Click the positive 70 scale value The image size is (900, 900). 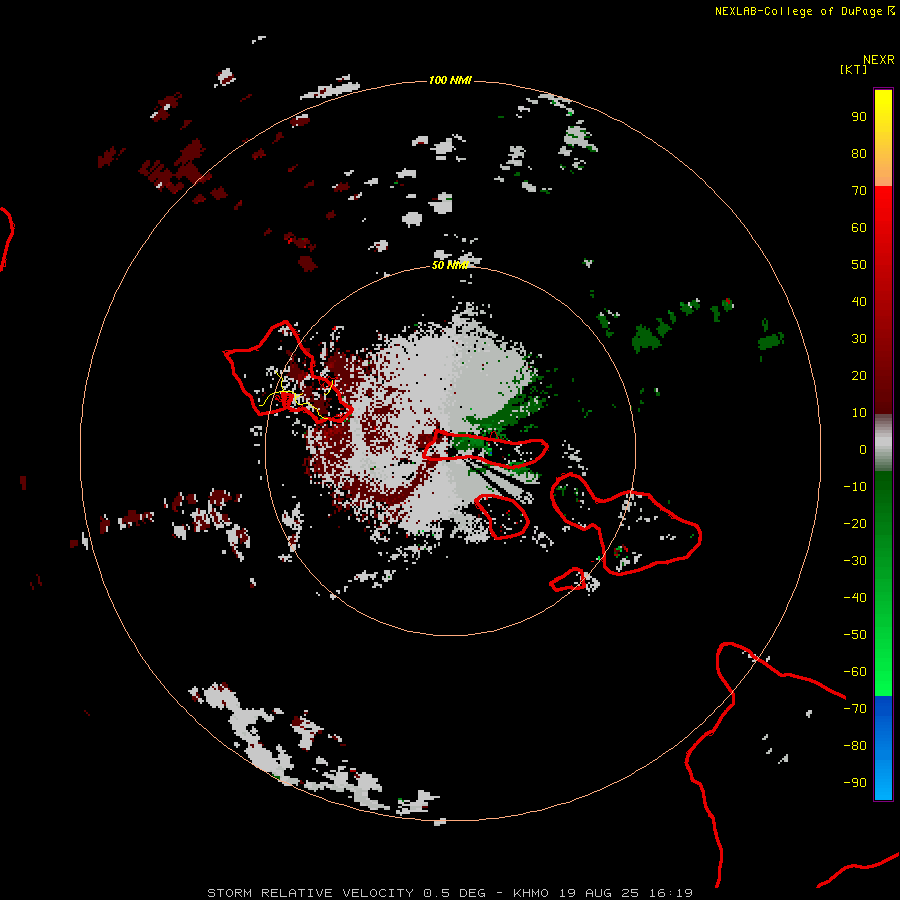coord(859,191)
